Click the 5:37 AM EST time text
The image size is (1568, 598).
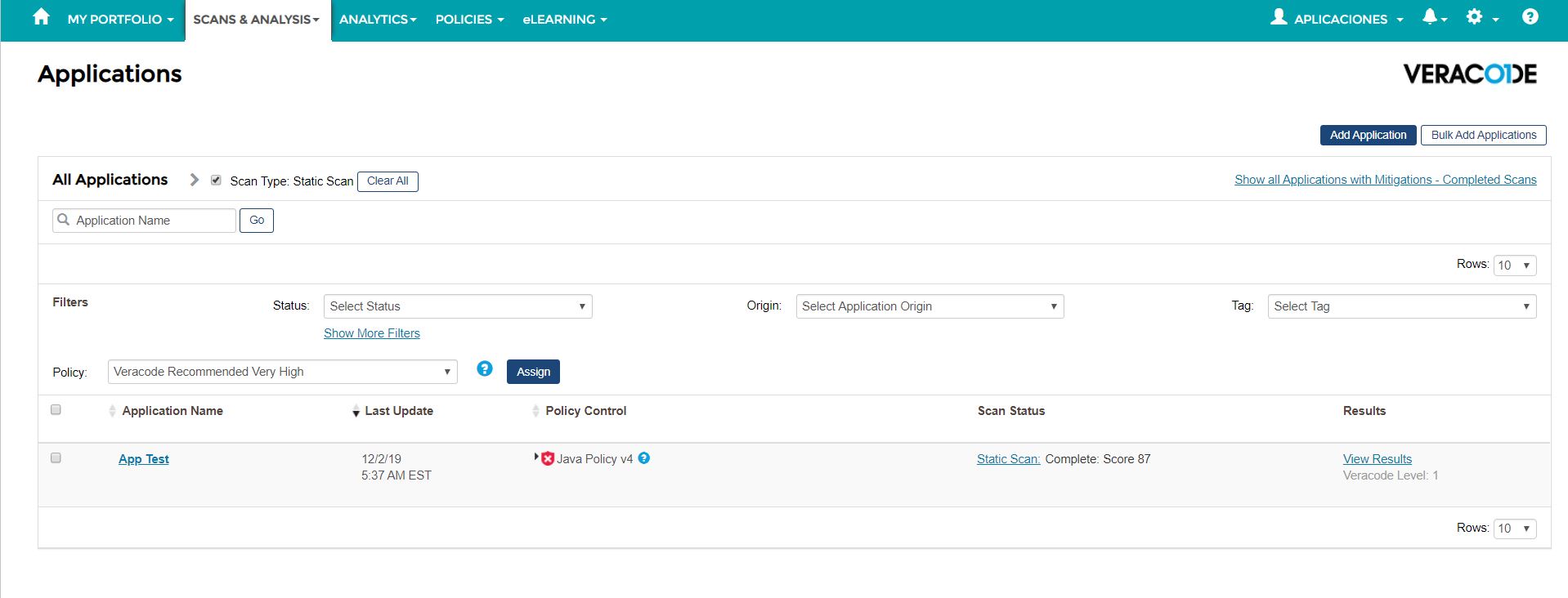[396, 475]
